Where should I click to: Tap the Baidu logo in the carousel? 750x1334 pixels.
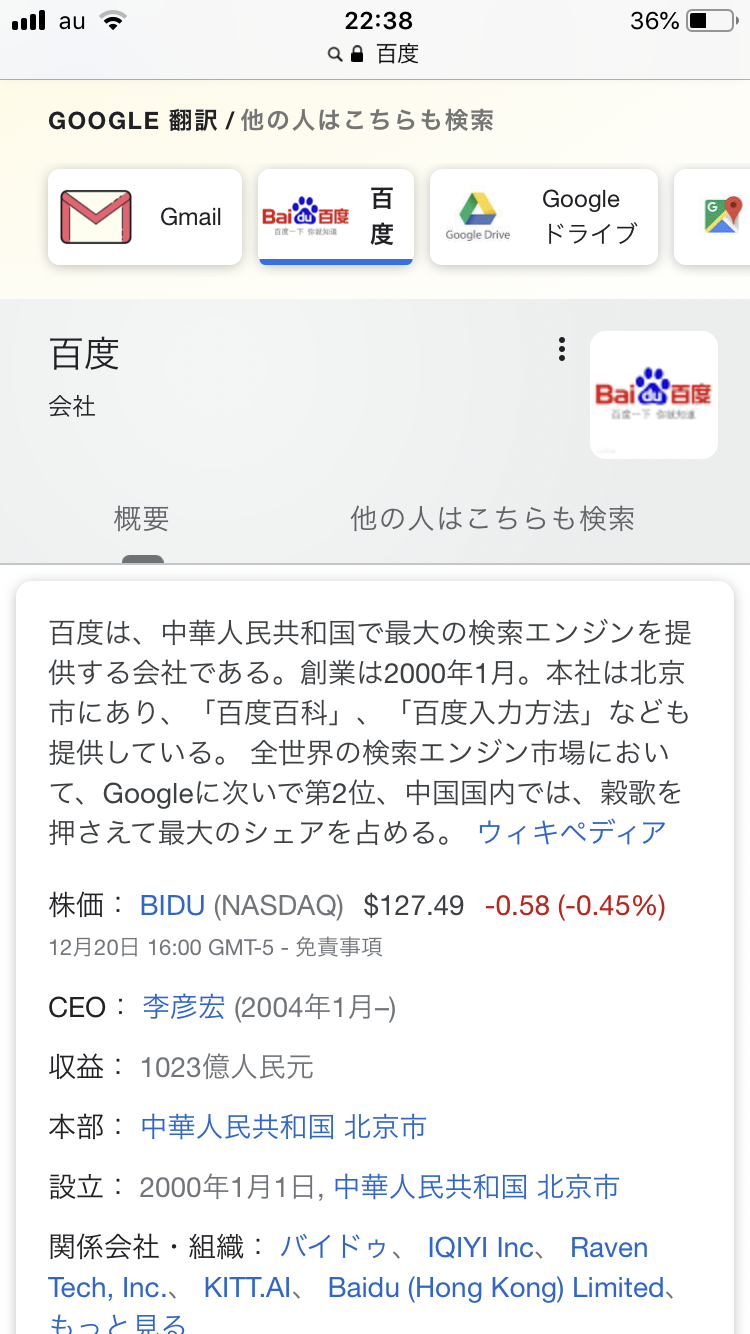pos(305,216)
